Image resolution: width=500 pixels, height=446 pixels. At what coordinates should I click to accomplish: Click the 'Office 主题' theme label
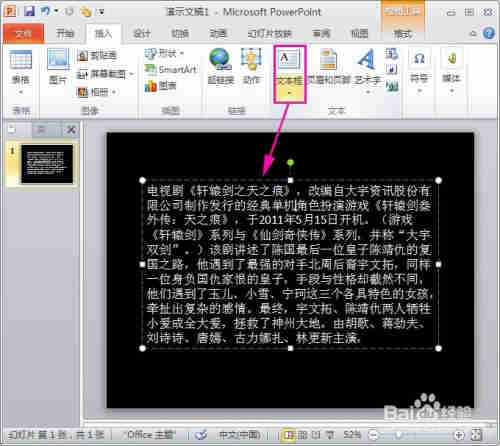coord(151,435)
